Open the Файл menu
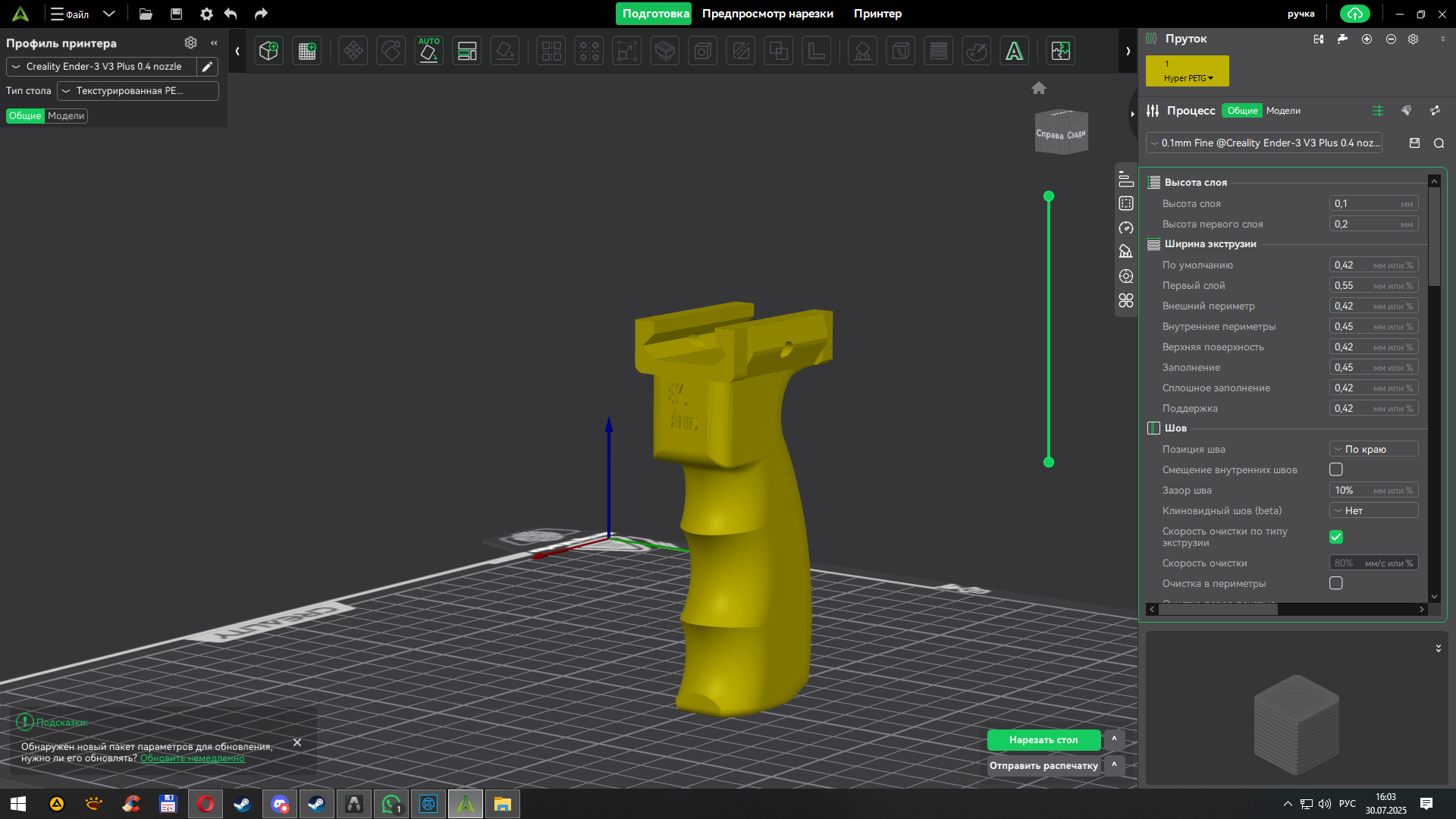This screenshot has height=819, width=1456. (70, 14)
